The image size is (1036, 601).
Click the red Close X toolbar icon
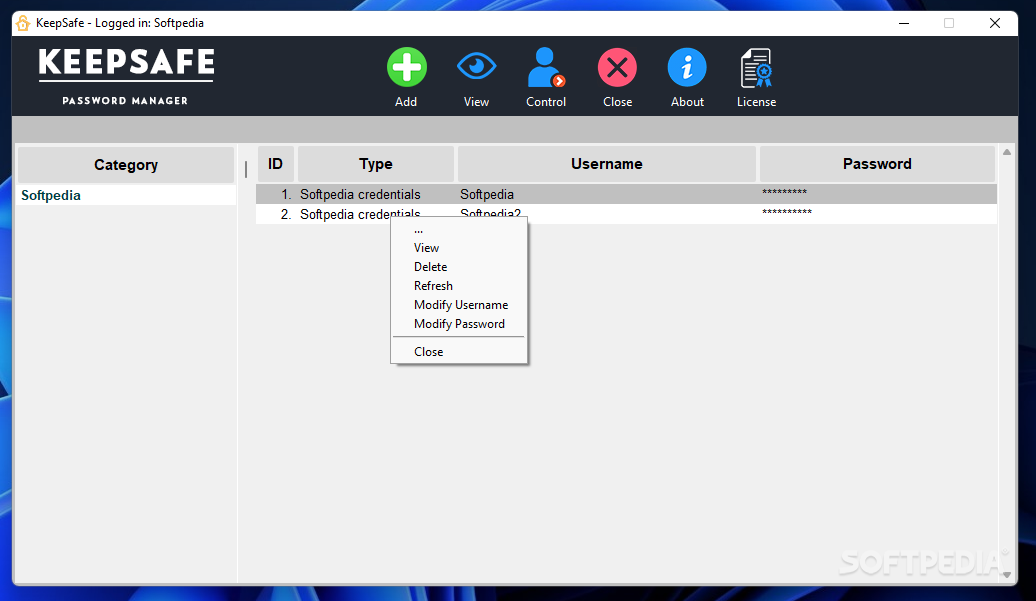pos(617,67)
